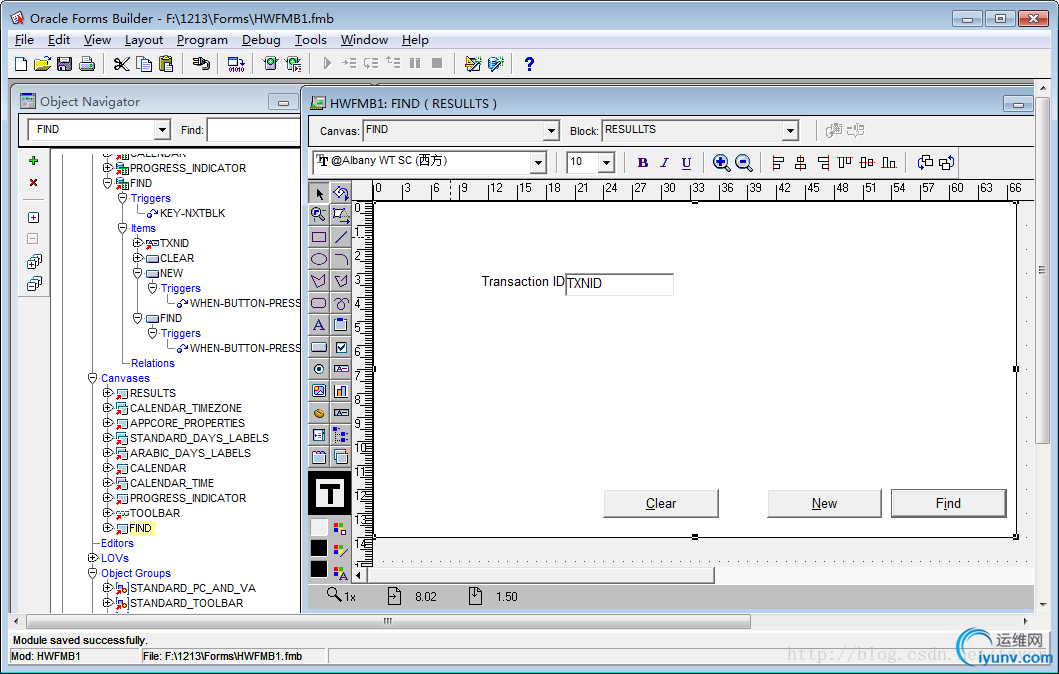This screenshot has height=674, width=1059.
Task: Toggle Italic text formatting
Action: (x=664, y=163)
